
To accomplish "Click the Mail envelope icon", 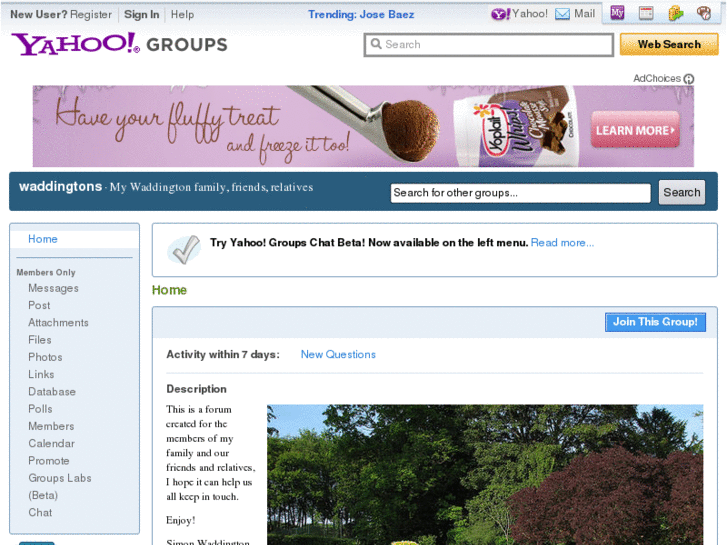I will (562, 14).
